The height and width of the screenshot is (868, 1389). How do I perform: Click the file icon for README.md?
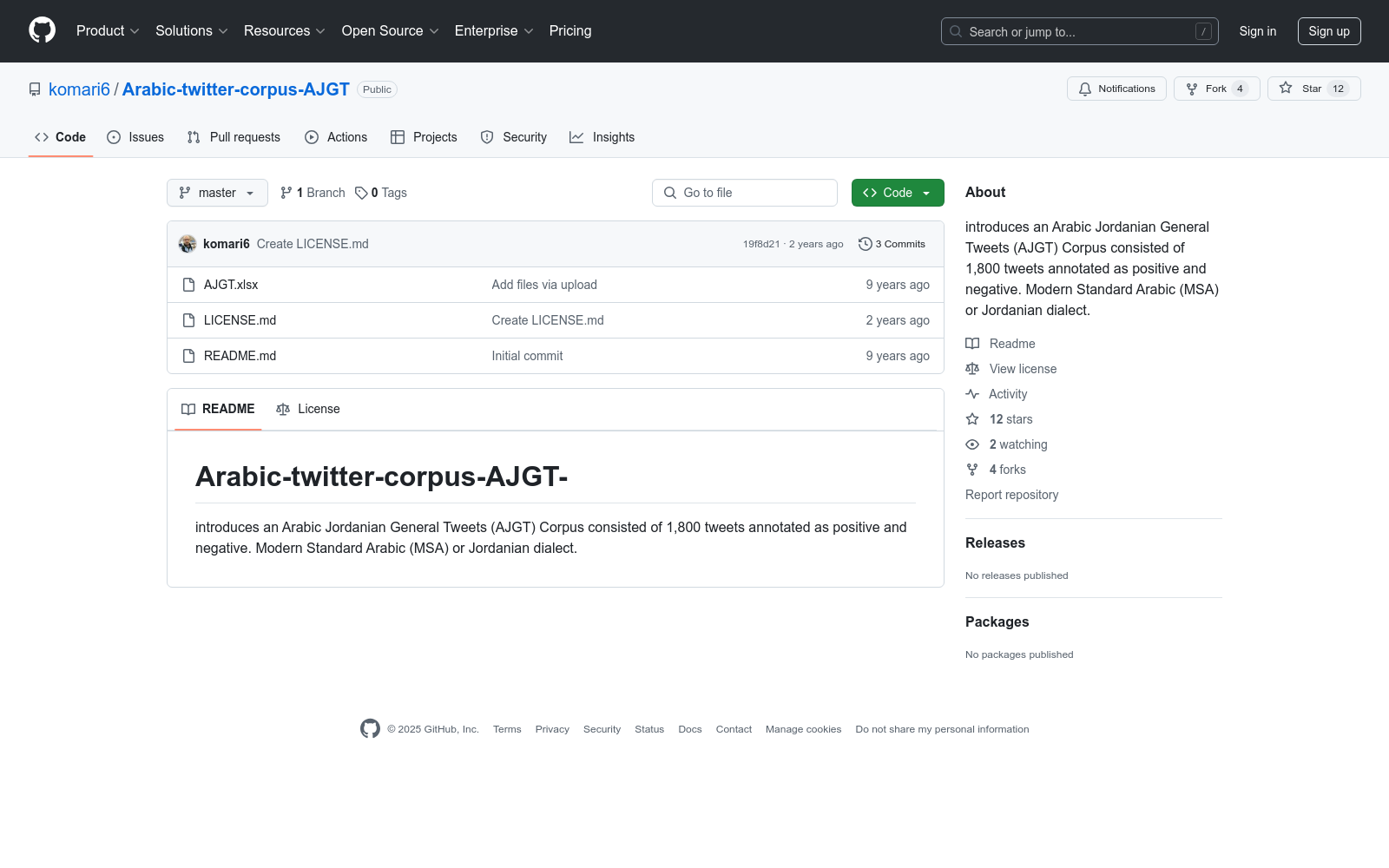(188, 356)
